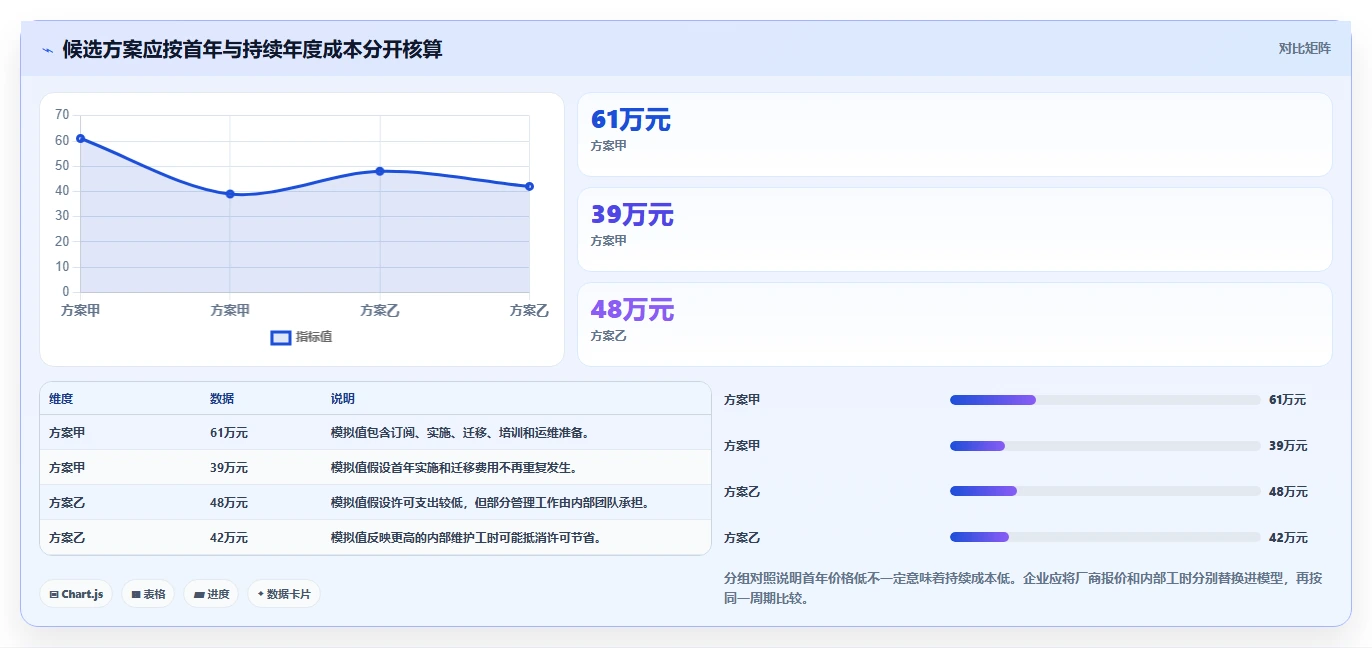This screenshot has width=1372, height=648.
Task: Open the 61万元 data card
Action: point(955,135)
